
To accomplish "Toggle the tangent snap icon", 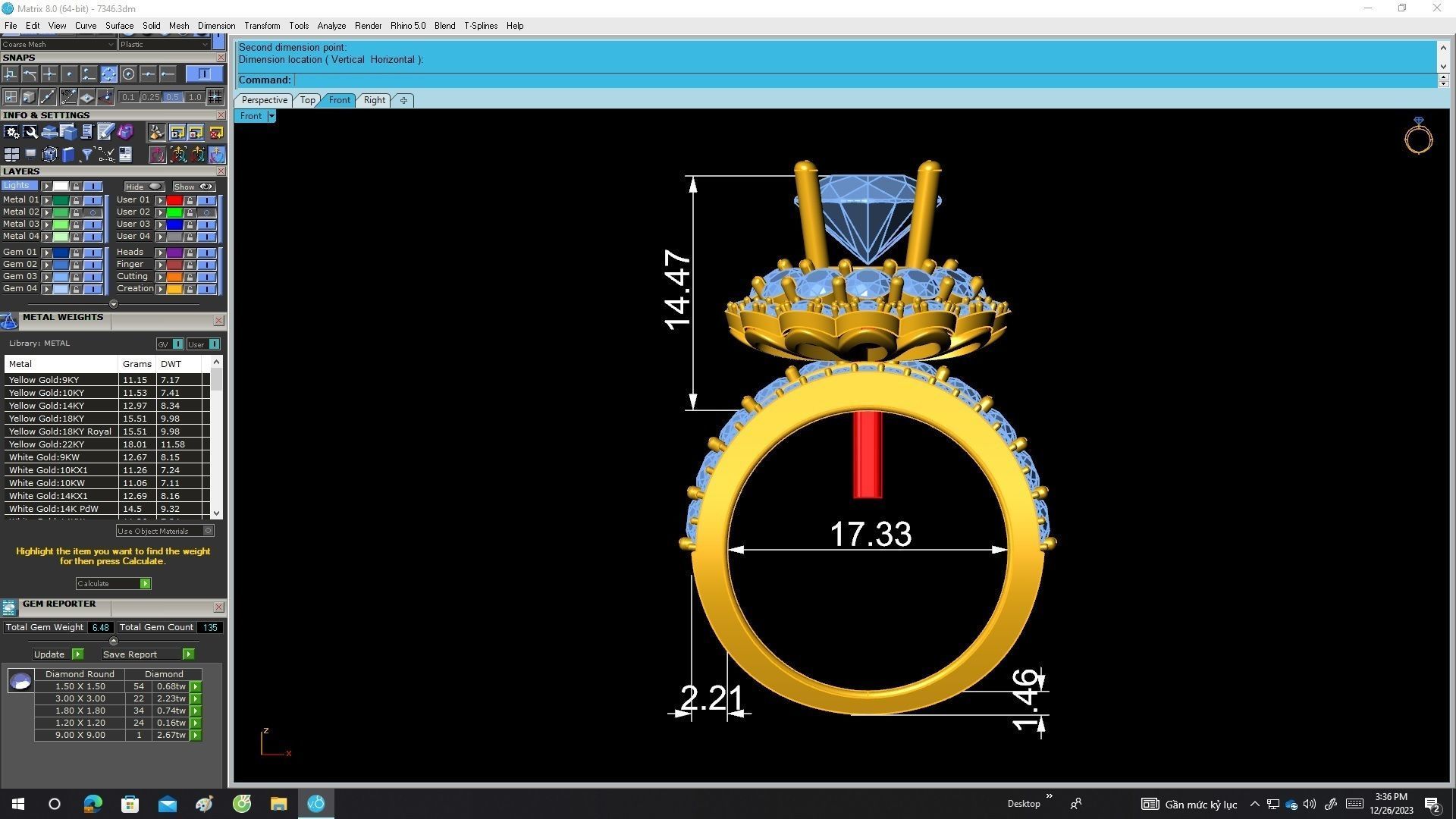I will pos(30,74).
